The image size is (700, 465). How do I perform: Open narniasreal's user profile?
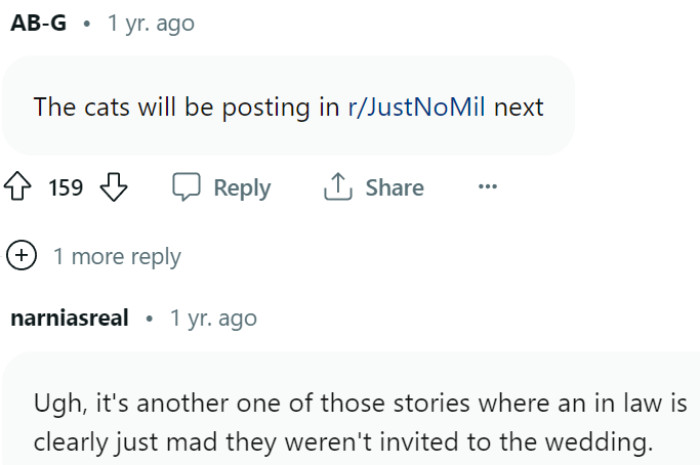click(69, 319)
